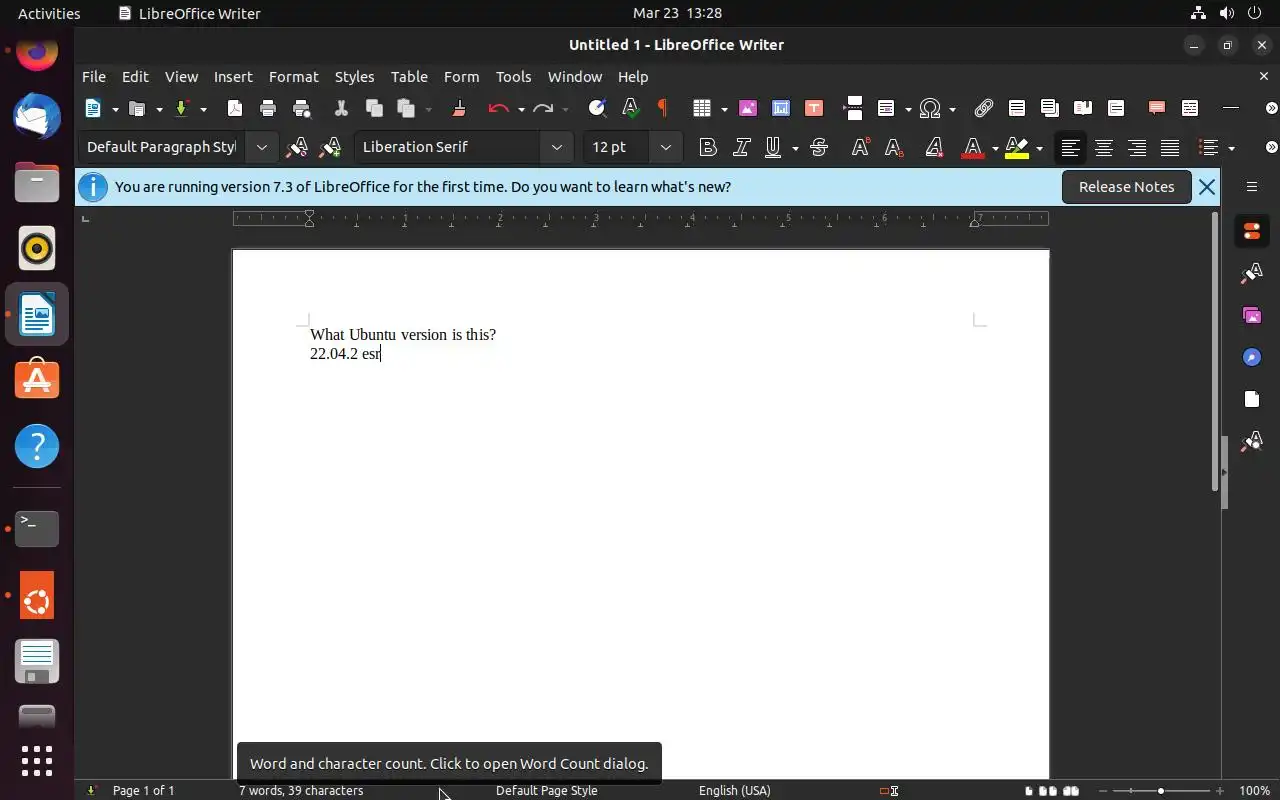
Task: Open the Save button dropdown arrow
Action: [203, 109]
